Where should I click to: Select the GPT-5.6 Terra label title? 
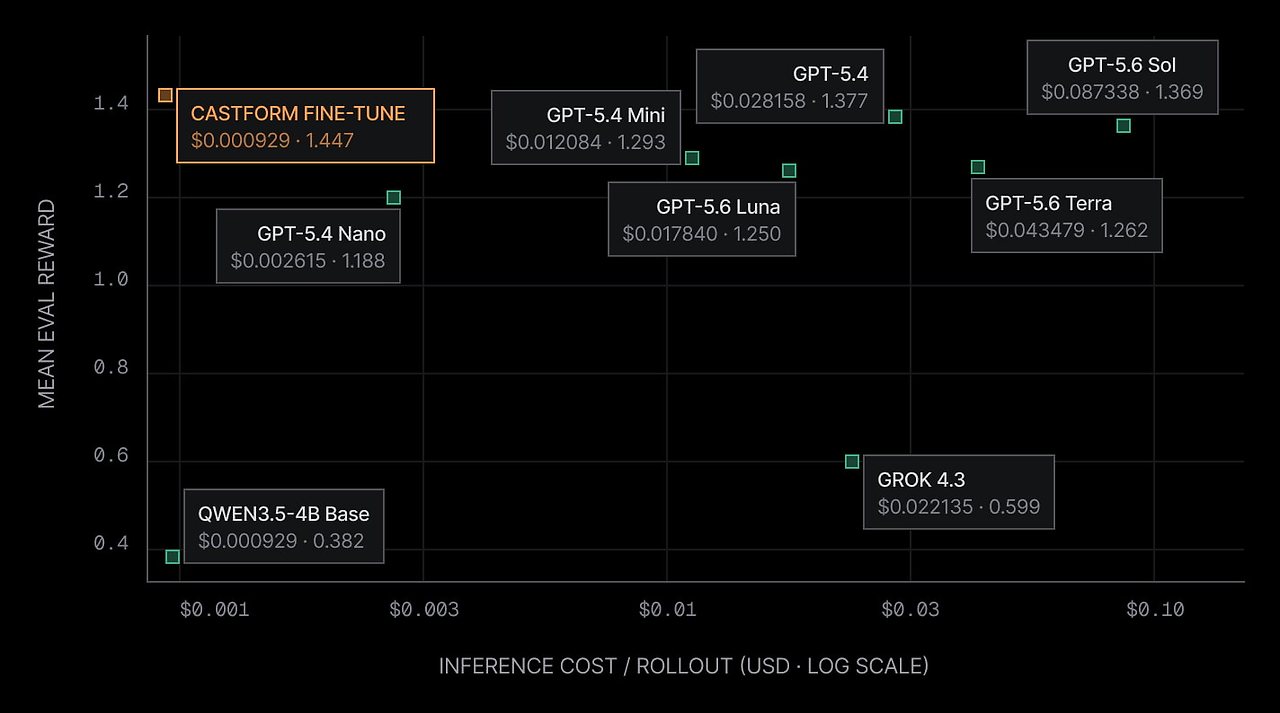(x=1049, y=203)
